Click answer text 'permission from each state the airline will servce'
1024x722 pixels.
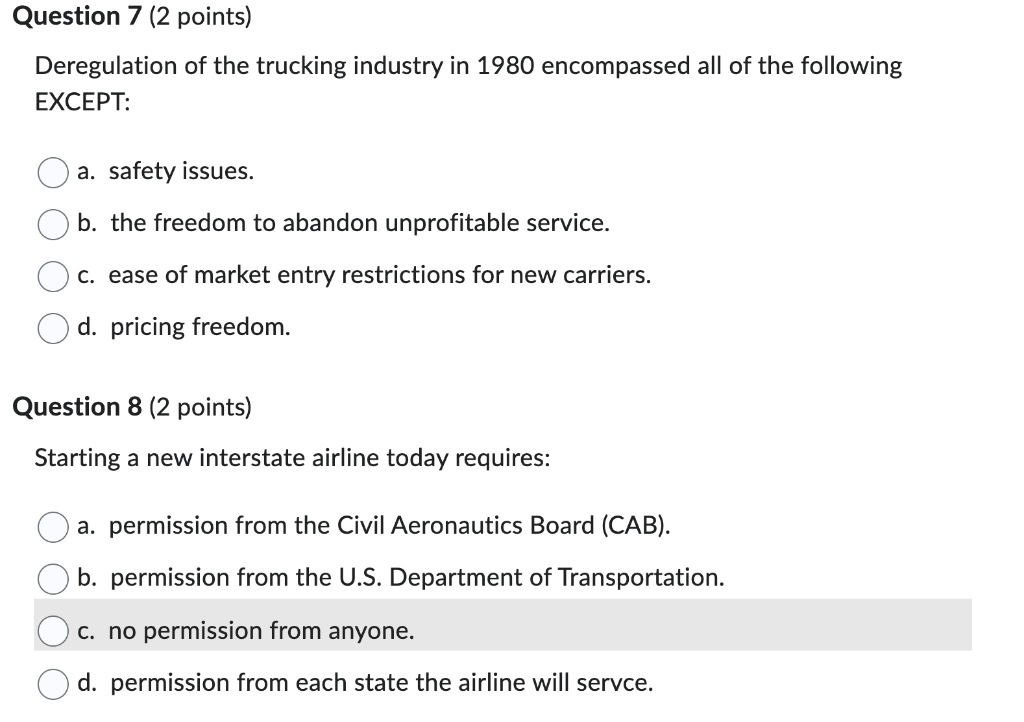pos(381,683)
